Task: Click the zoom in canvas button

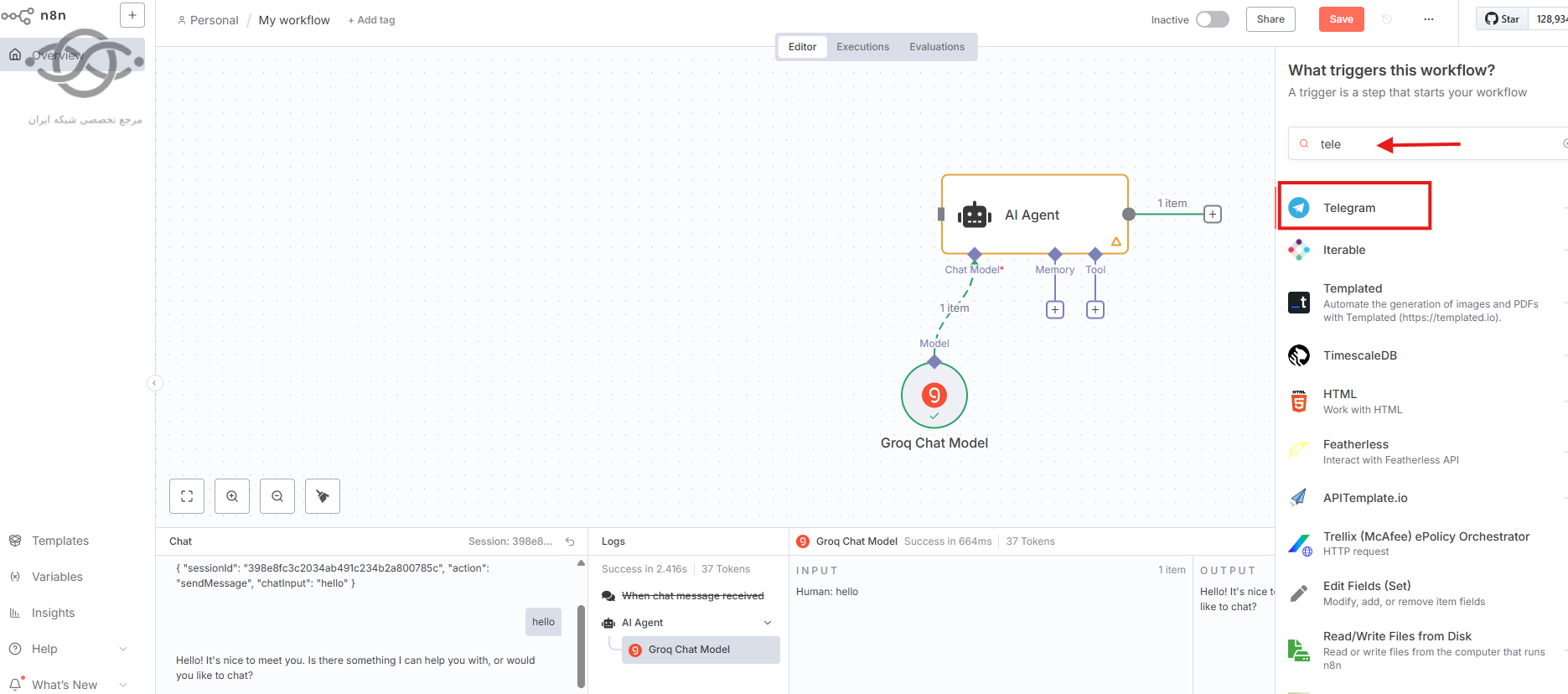Action: pos(232,496)
